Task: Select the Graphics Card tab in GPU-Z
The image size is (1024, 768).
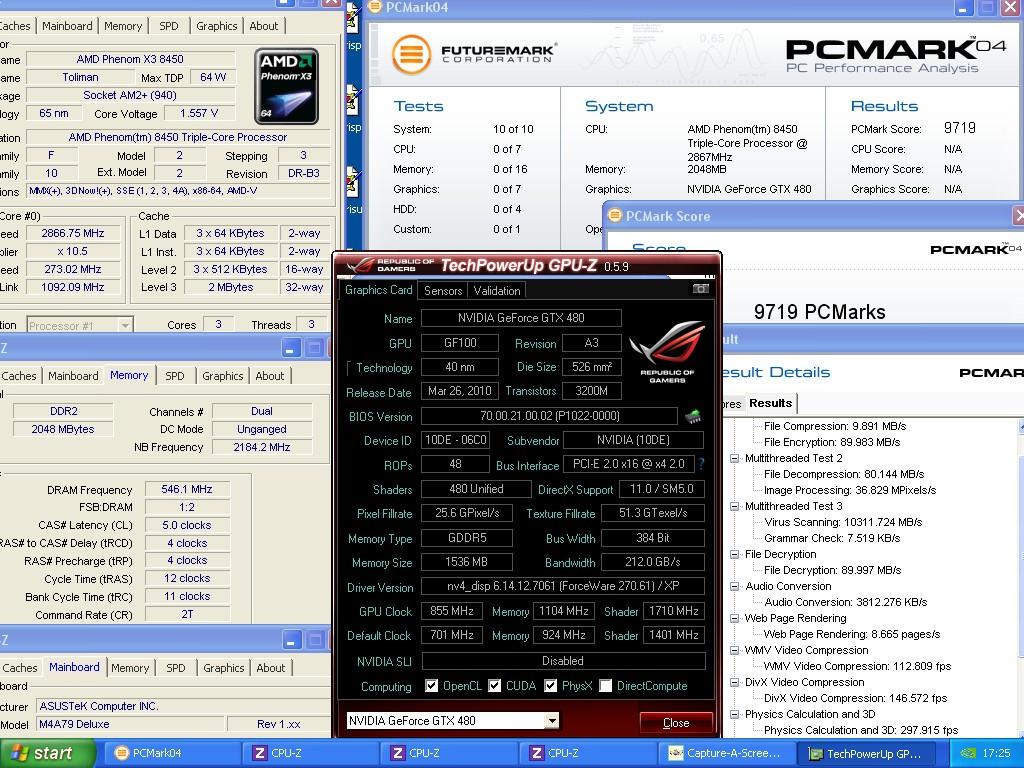Action: 379,289
